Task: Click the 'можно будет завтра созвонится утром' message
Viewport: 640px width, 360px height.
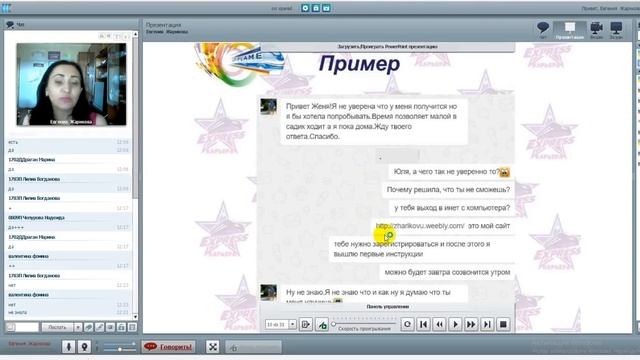Action: (x=447, y=272)
